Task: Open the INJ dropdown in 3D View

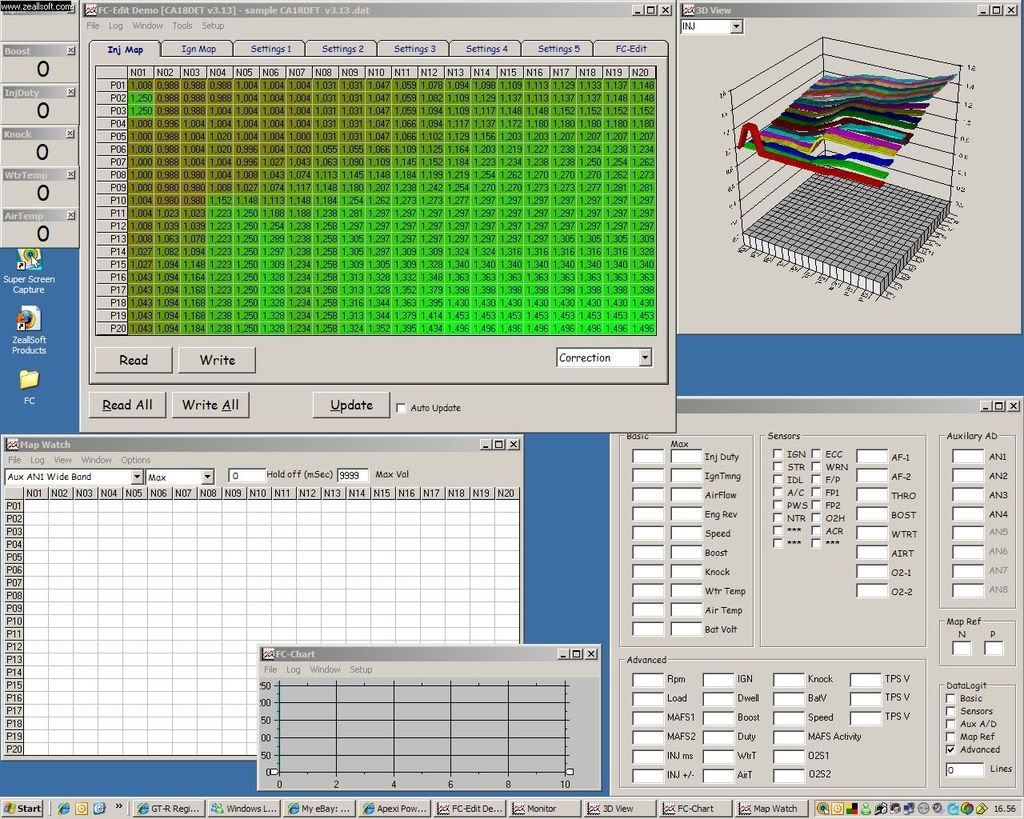Action: click(737, 27)
